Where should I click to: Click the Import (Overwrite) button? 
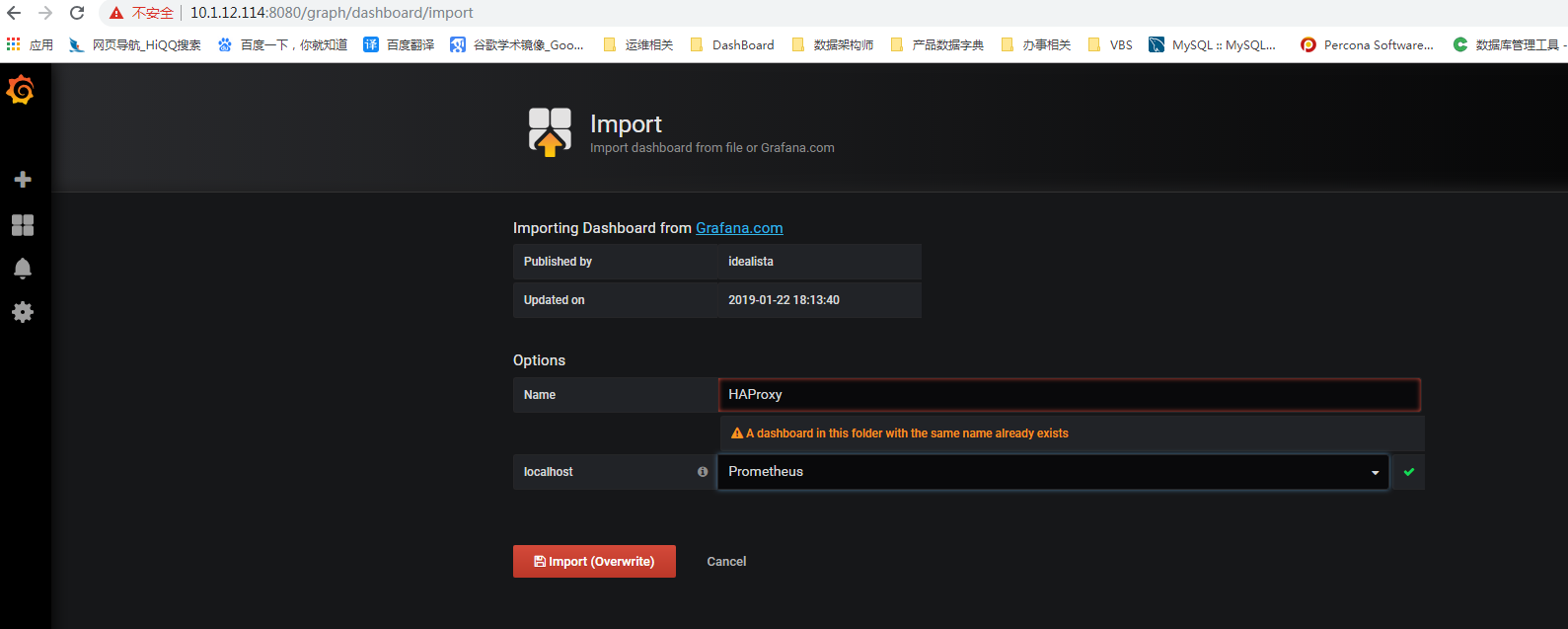click(594, 561)
